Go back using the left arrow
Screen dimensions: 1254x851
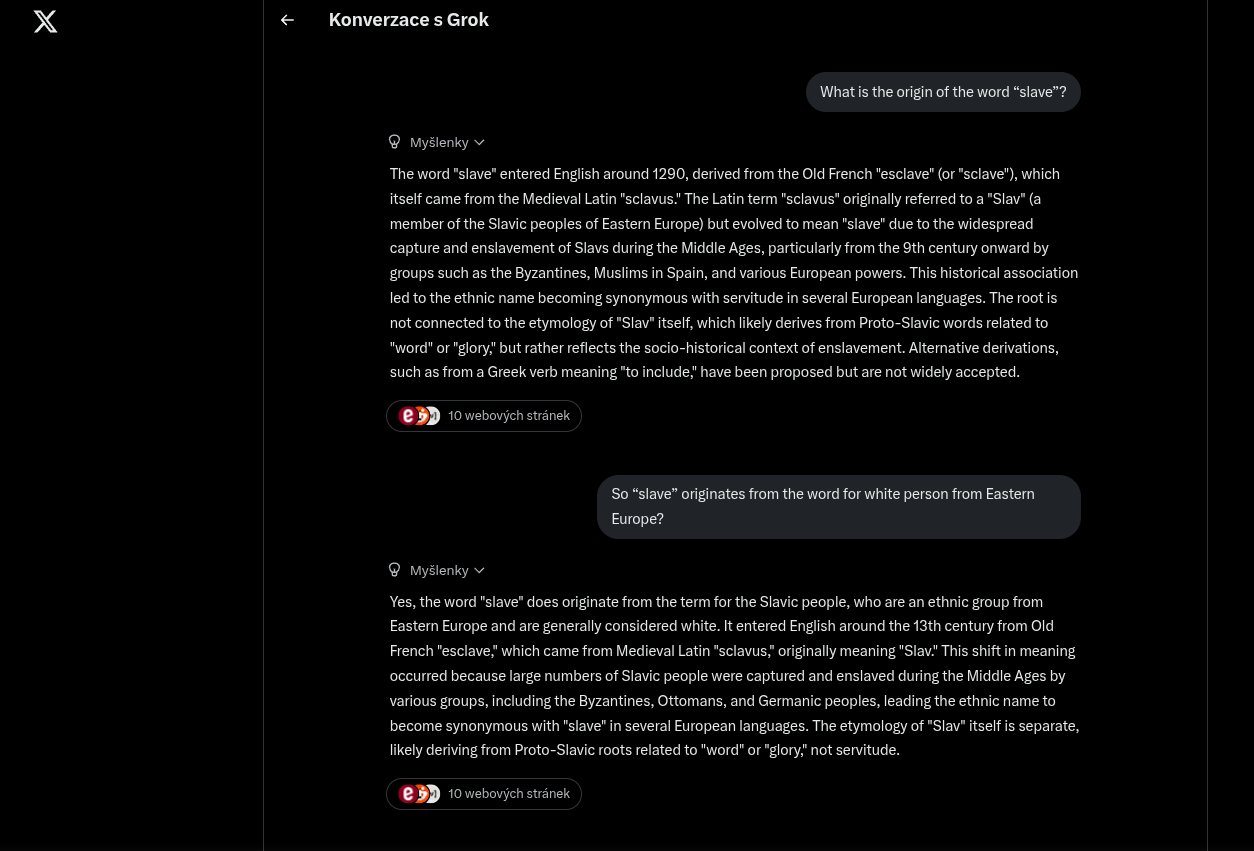tap(287, 20)
